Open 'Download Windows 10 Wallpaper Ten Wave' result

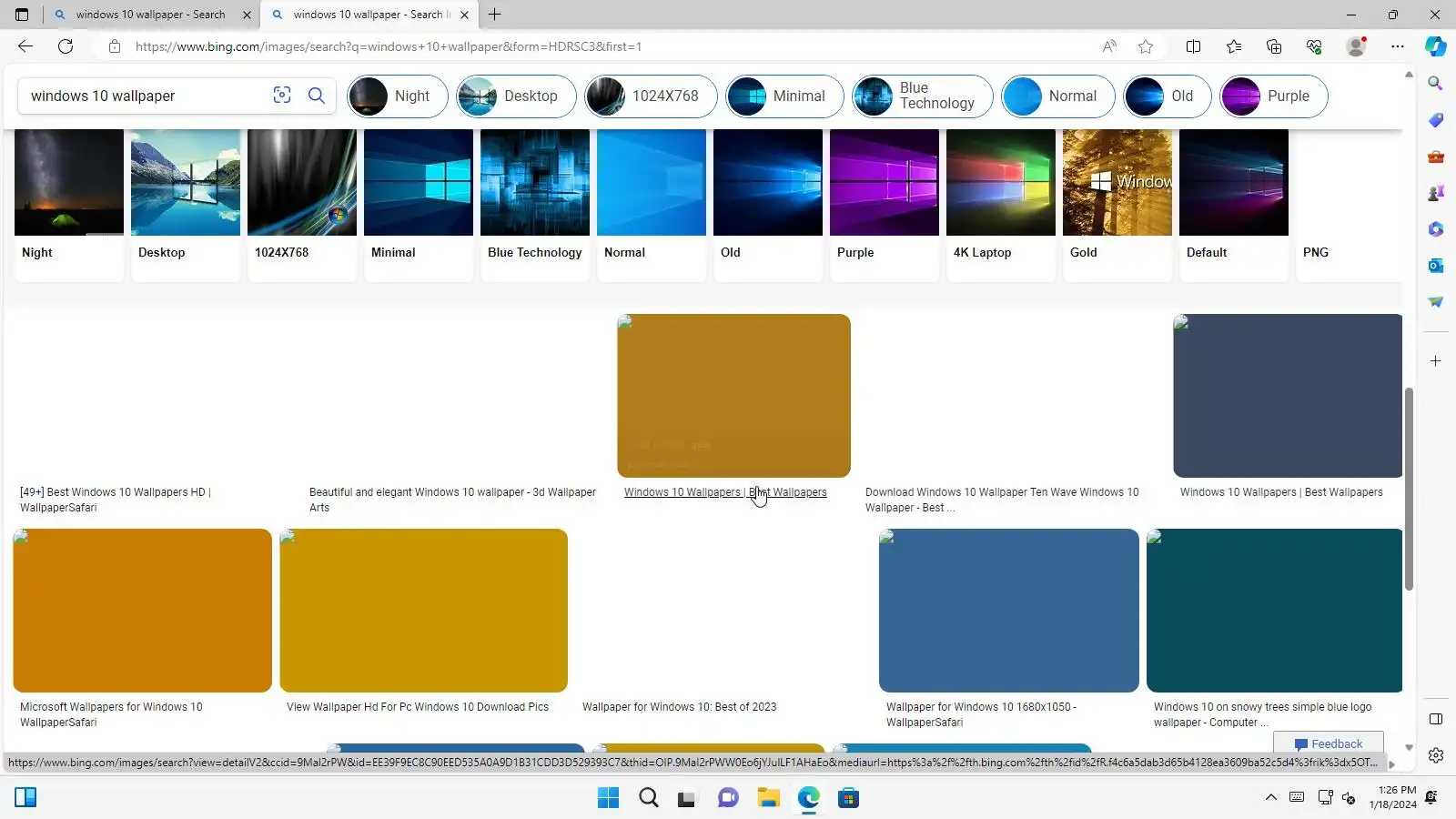point(1002,500)
